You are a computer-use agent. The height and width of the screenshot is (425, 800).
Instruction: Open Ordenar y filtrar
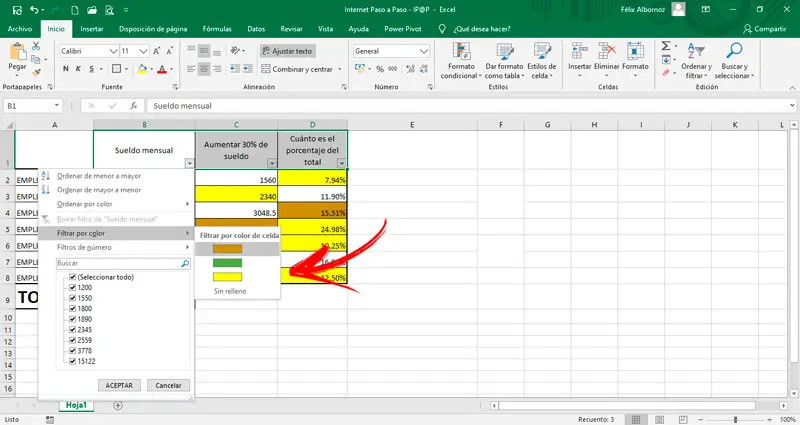tap(696, 61)
